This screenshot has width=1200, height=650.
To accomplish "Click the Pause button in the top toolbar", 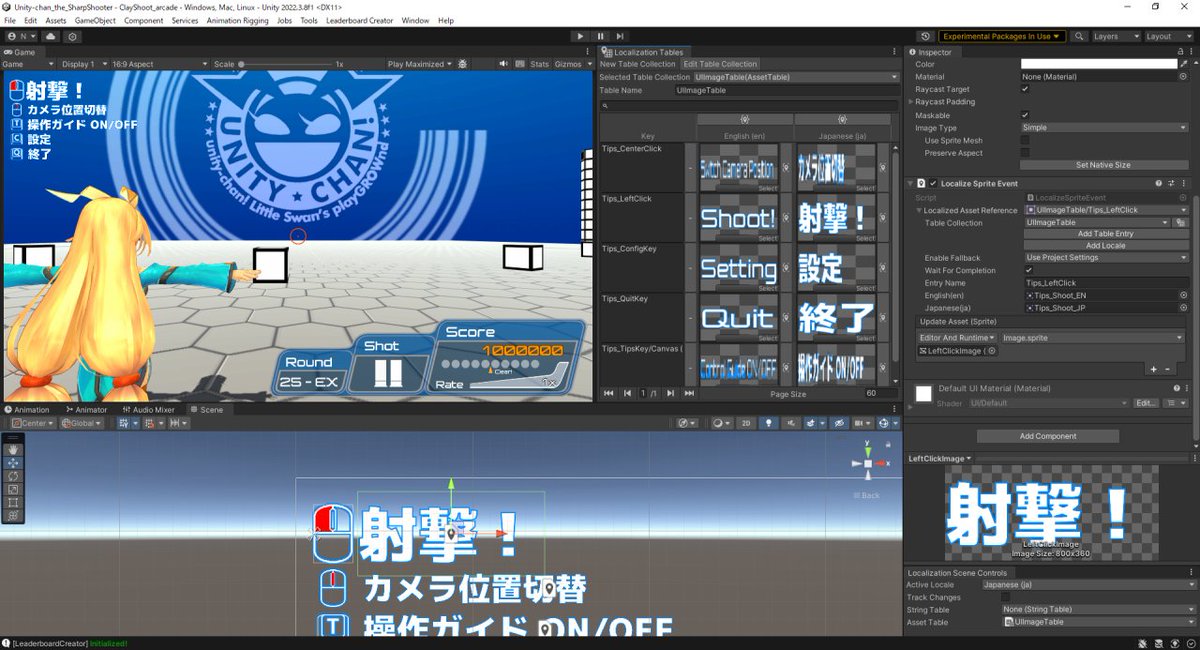I will [600, 36].
